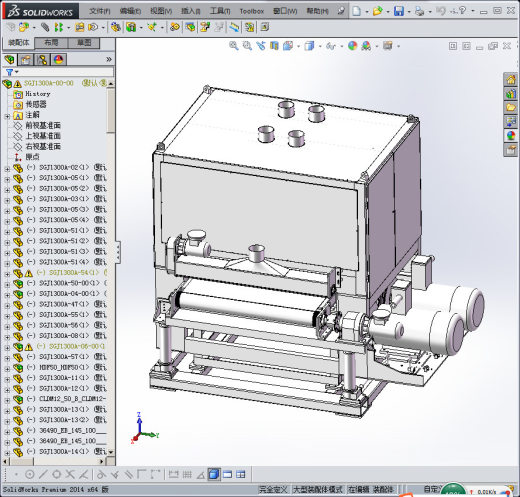This screenshot has height=497, width=520.
Task: Toggle the tree filter funnel icon
Action: [10, 72]
